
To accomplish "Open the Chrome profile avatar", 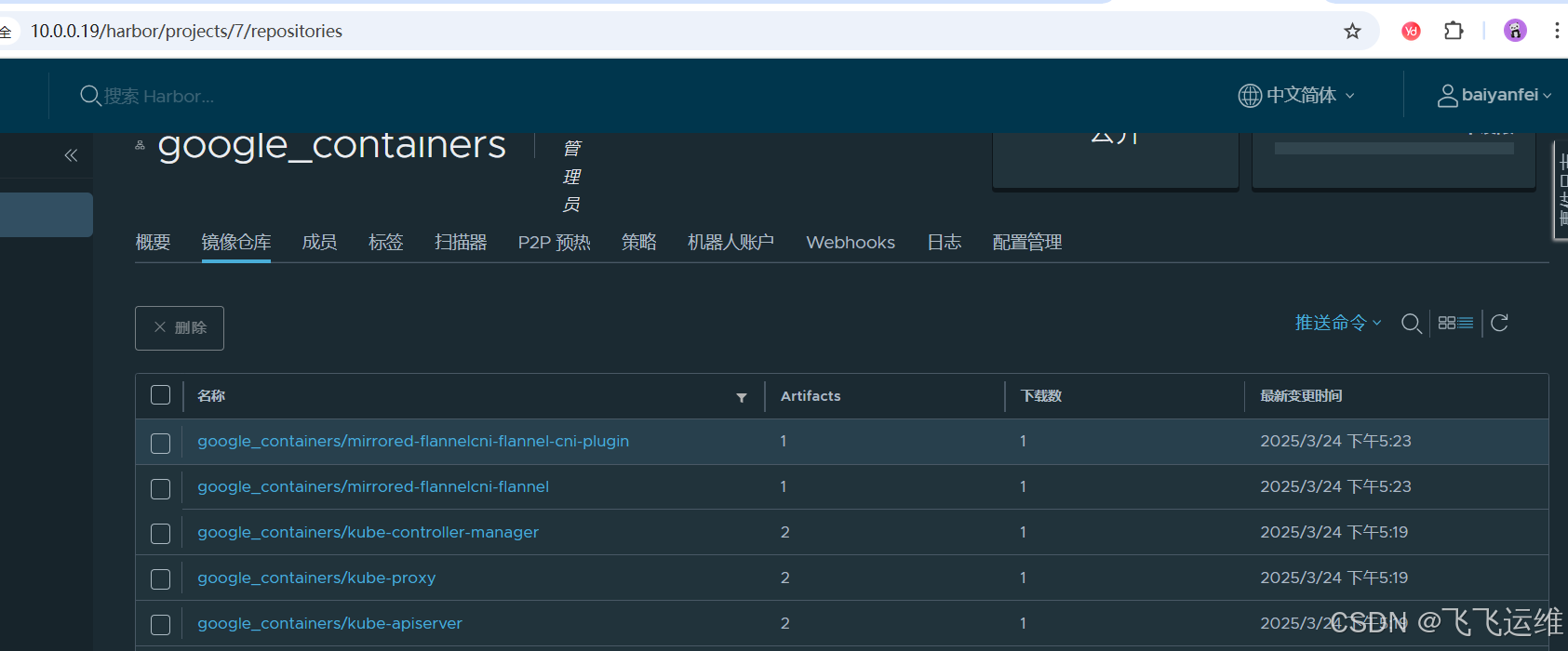I will pyautogui.click(x=1515, y=31).
